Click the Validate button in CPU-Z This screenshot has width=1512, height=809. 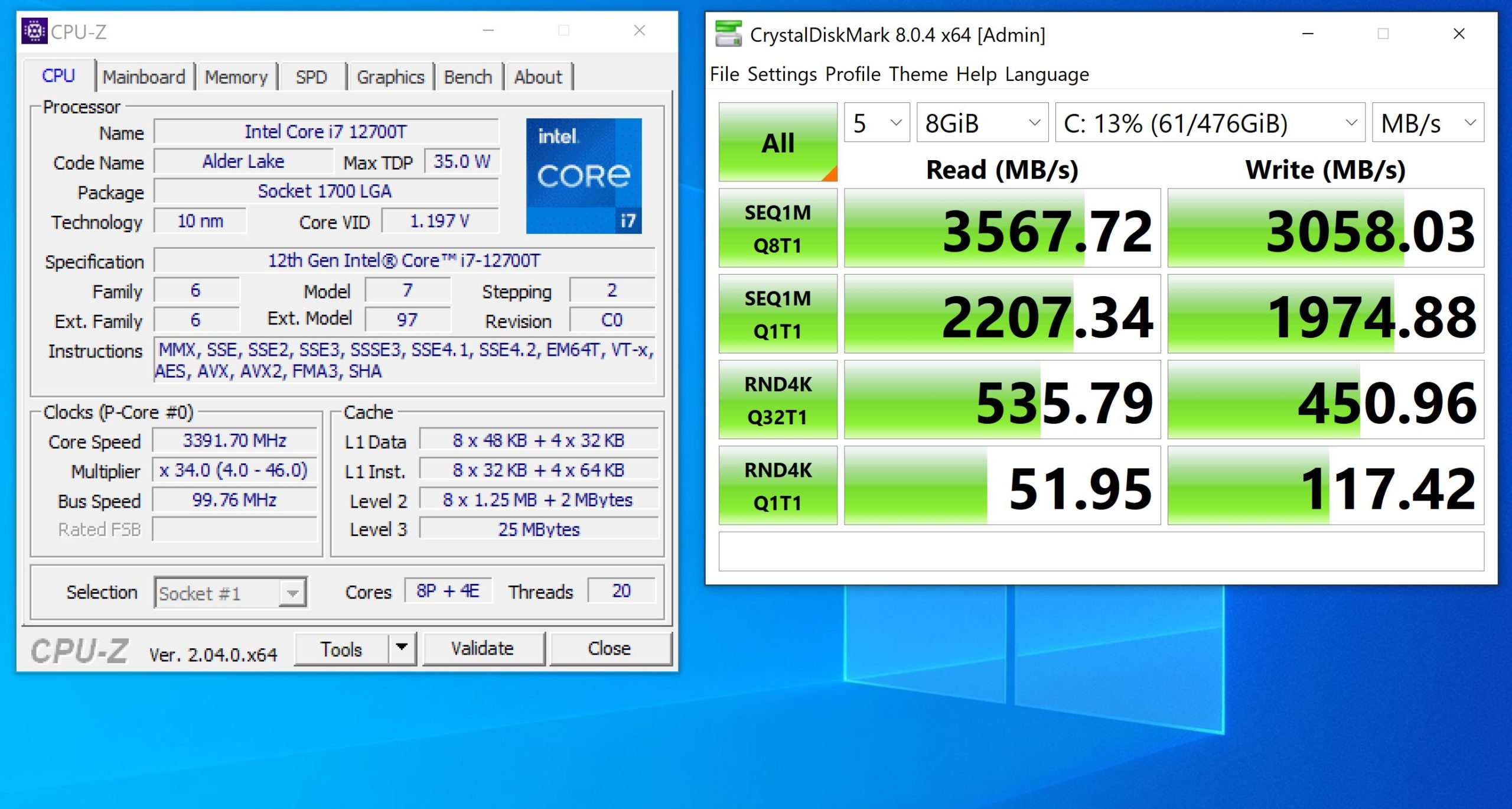(483, 648)
